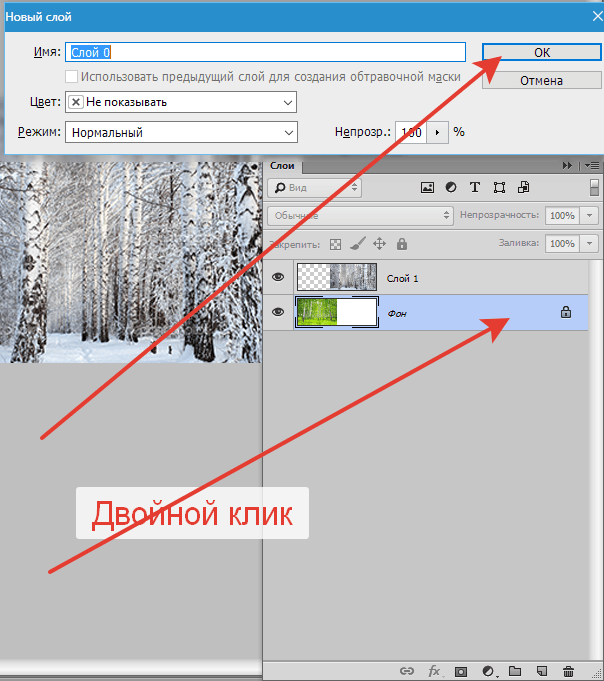Toggle visibility of the Фон layer
The height and width of the screenshot is (681, 604).
[x=278, y=312]
